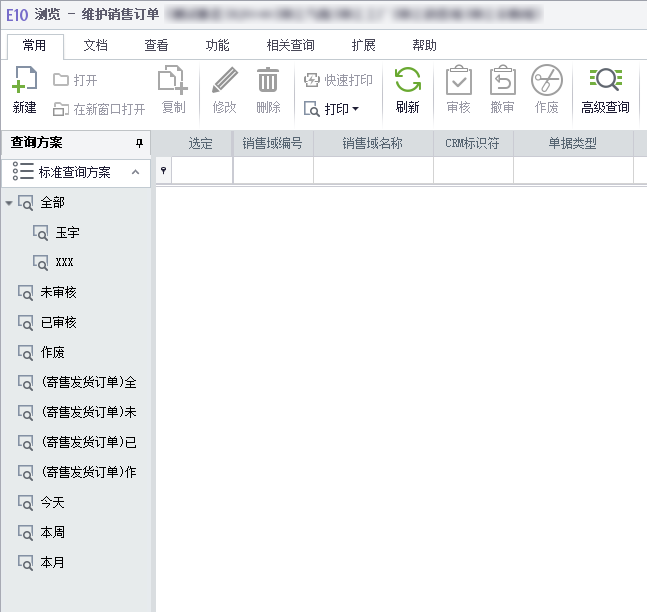Click the 修改 pencil icon
The image size is (647, 612).
(x=225, y=82)
